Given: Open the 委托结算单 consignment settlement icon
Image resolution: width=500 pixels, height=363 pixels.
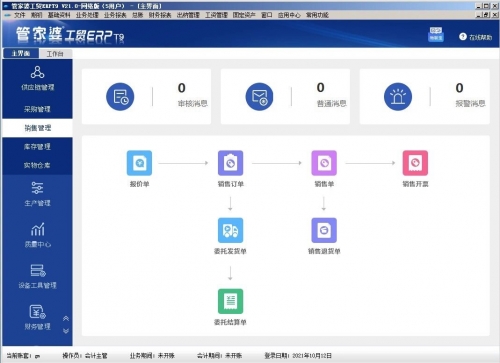Looking at the screenshot, I should [230, 301].
